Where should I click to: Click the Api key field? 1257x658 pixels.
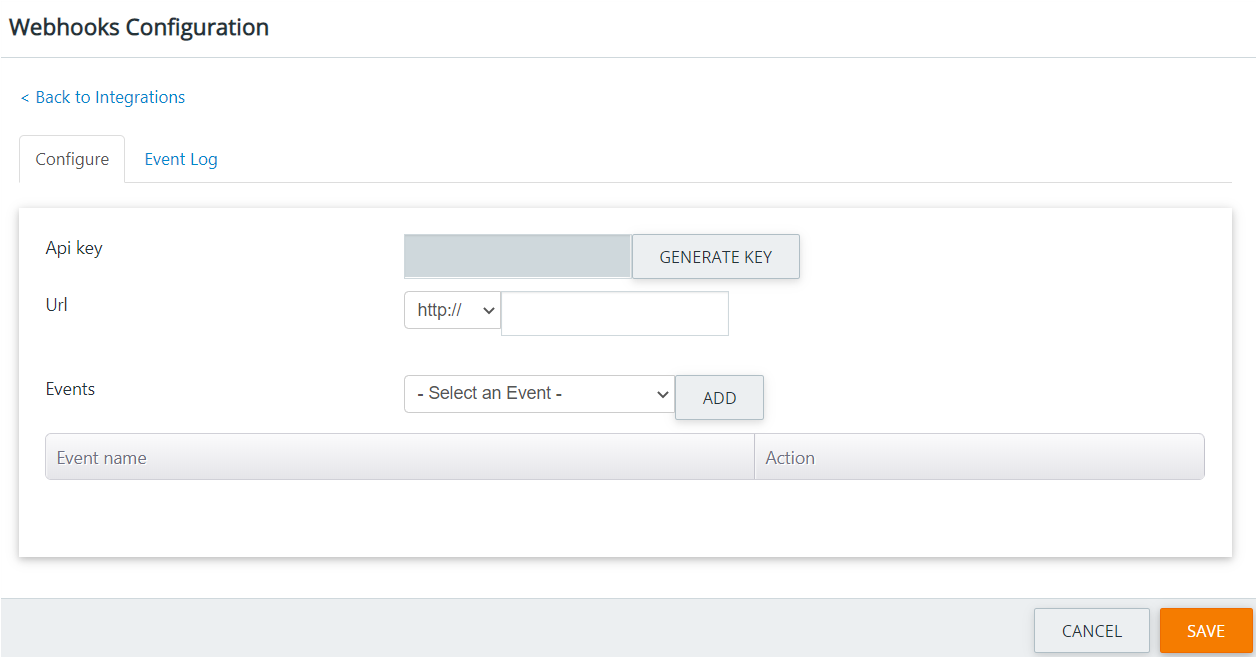pos(518,256)
